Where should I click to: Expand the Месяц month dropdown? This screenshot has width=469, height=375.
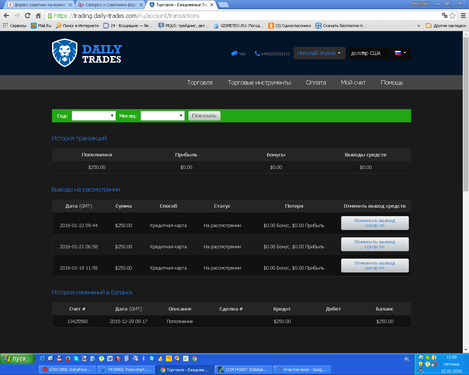coord(162,116)
